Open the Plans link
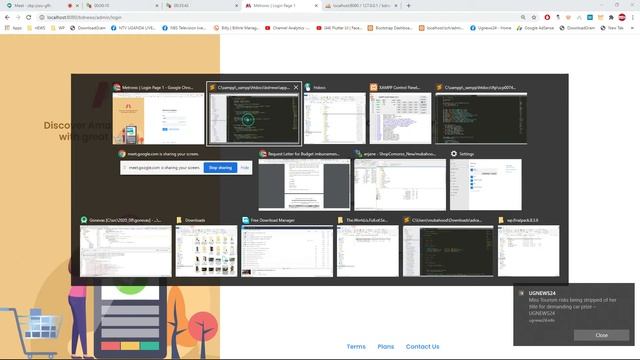 (x=386, y=347)
